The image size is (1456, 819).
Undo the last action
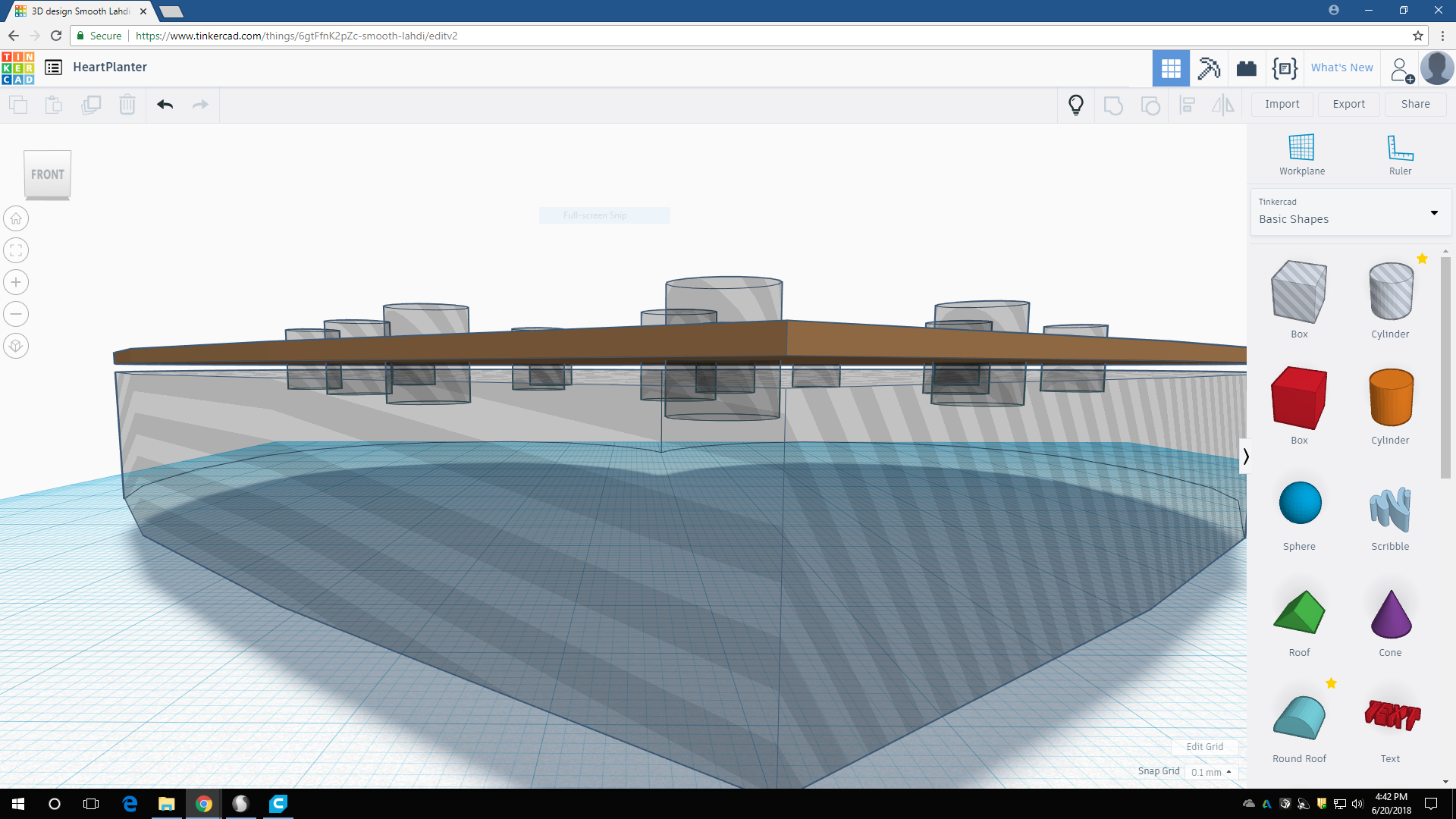pos(165,105)
